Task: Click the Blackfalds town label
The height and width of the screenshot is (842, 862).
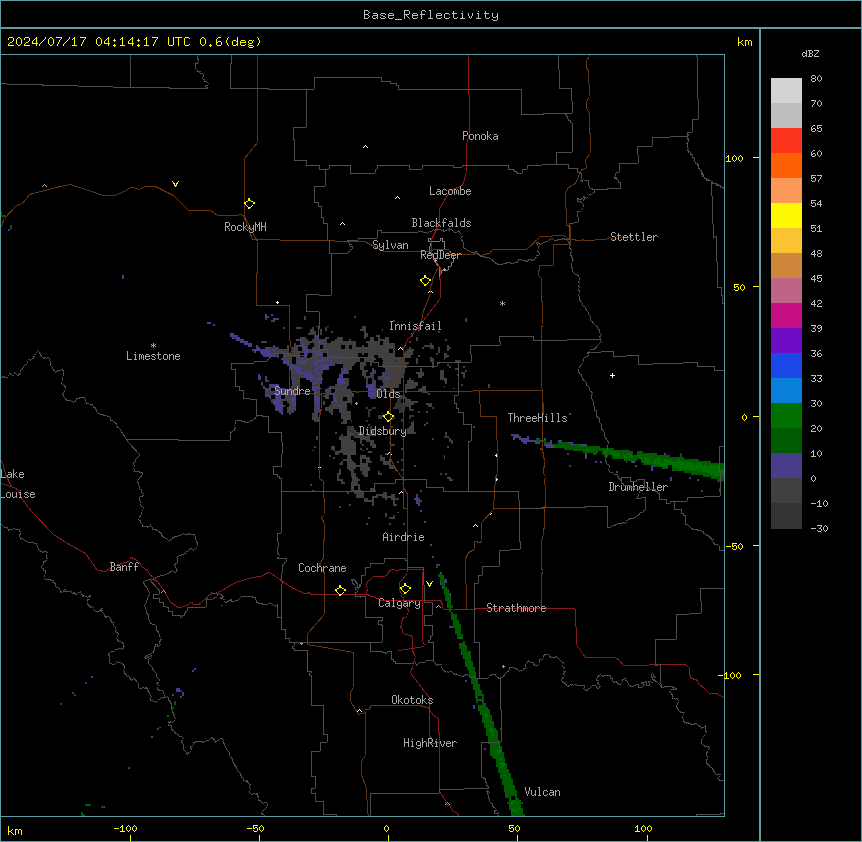Action: [441, 223]
